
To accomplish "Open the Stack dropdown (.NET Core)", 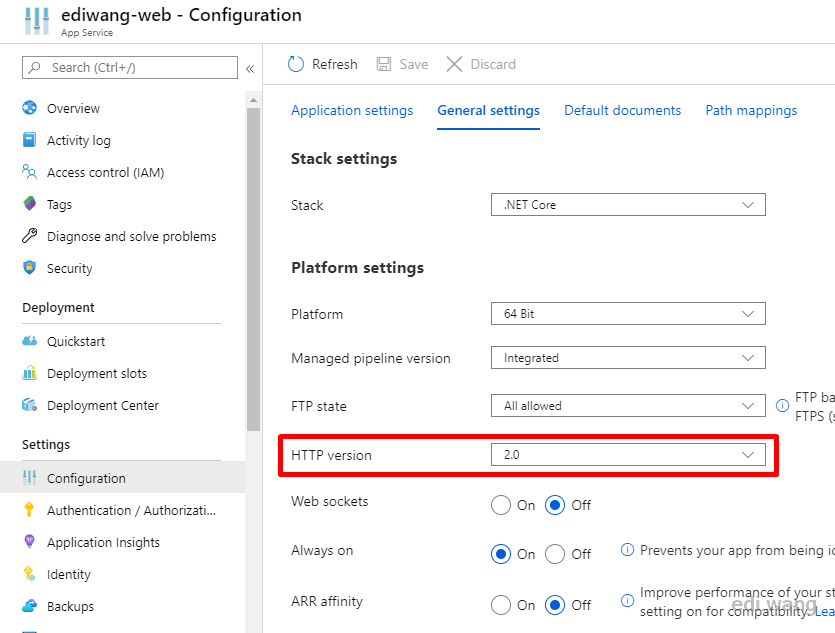I will pyautogui.click(x=628, y=205).
